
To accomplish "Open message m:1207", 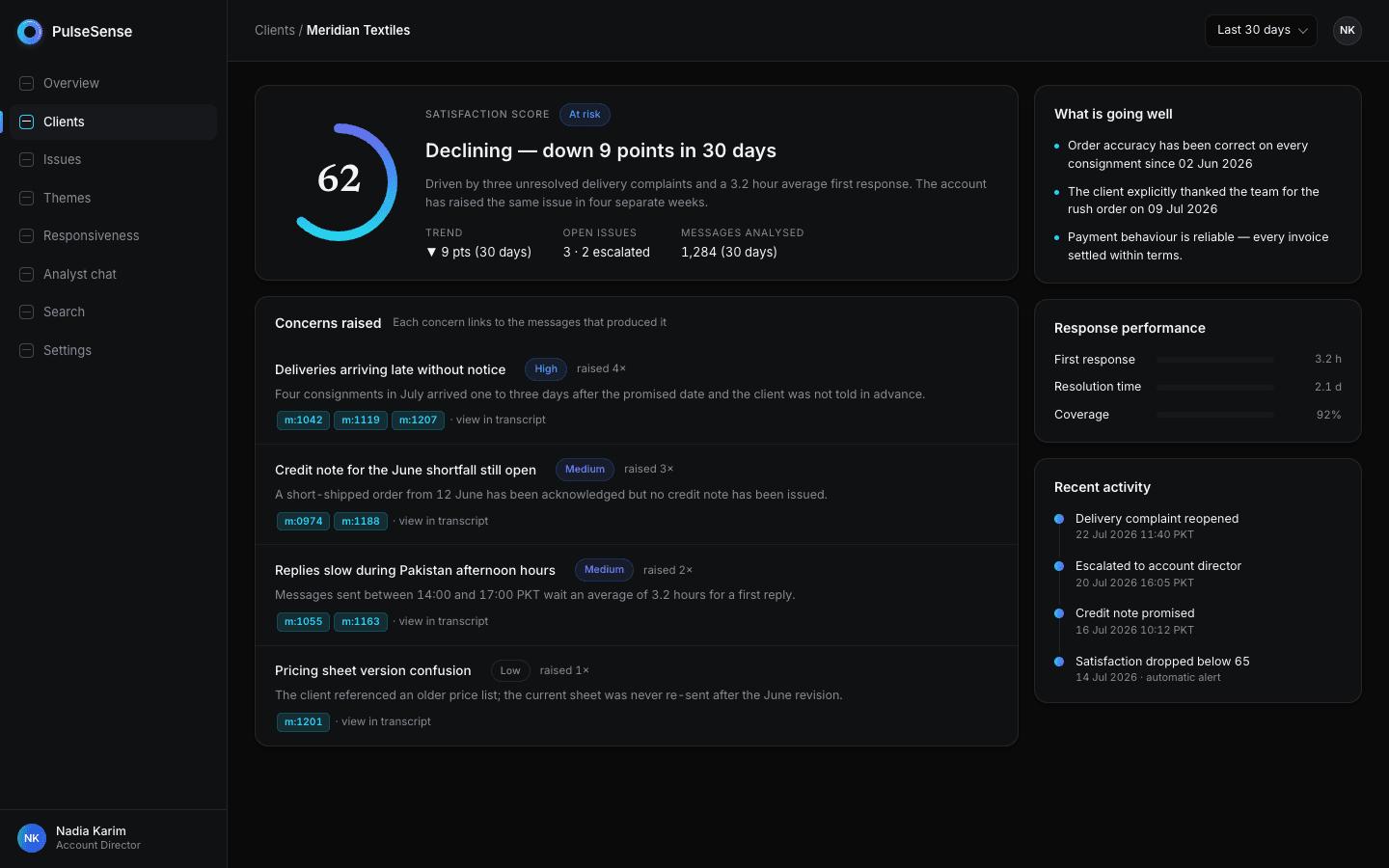I will (x=419, y=420).
